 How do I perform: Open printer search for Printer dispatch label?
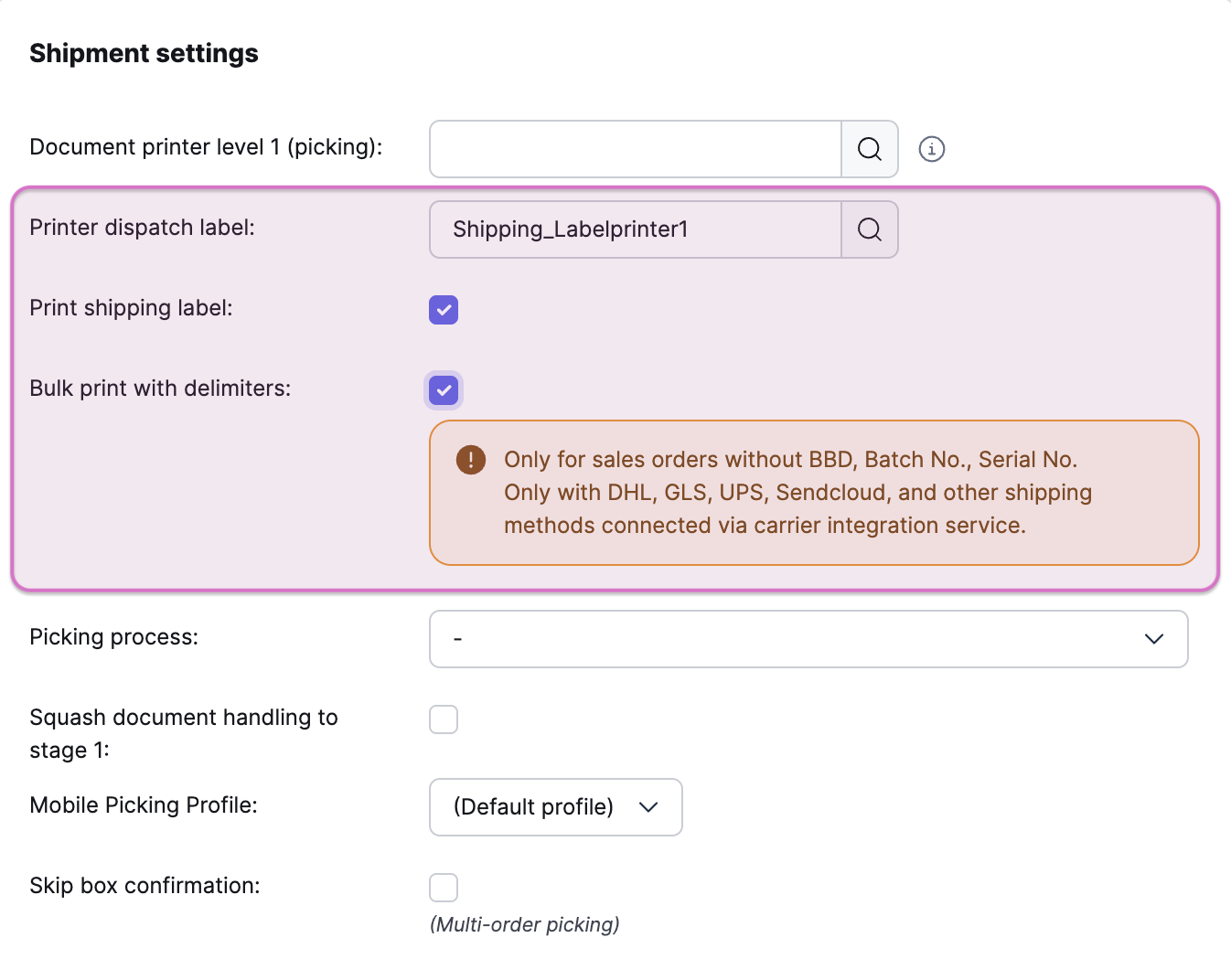[869, 229]
